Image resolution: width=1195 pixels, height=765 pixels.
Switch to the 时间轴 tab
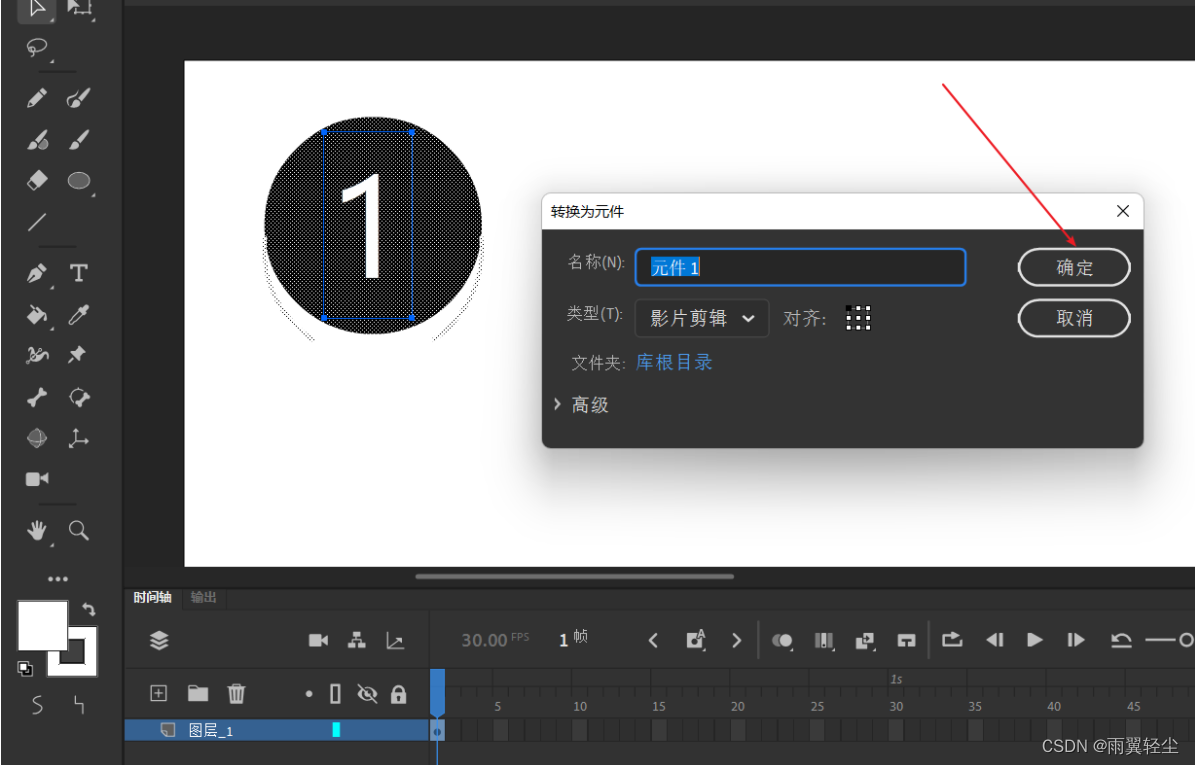click(152, 597)
